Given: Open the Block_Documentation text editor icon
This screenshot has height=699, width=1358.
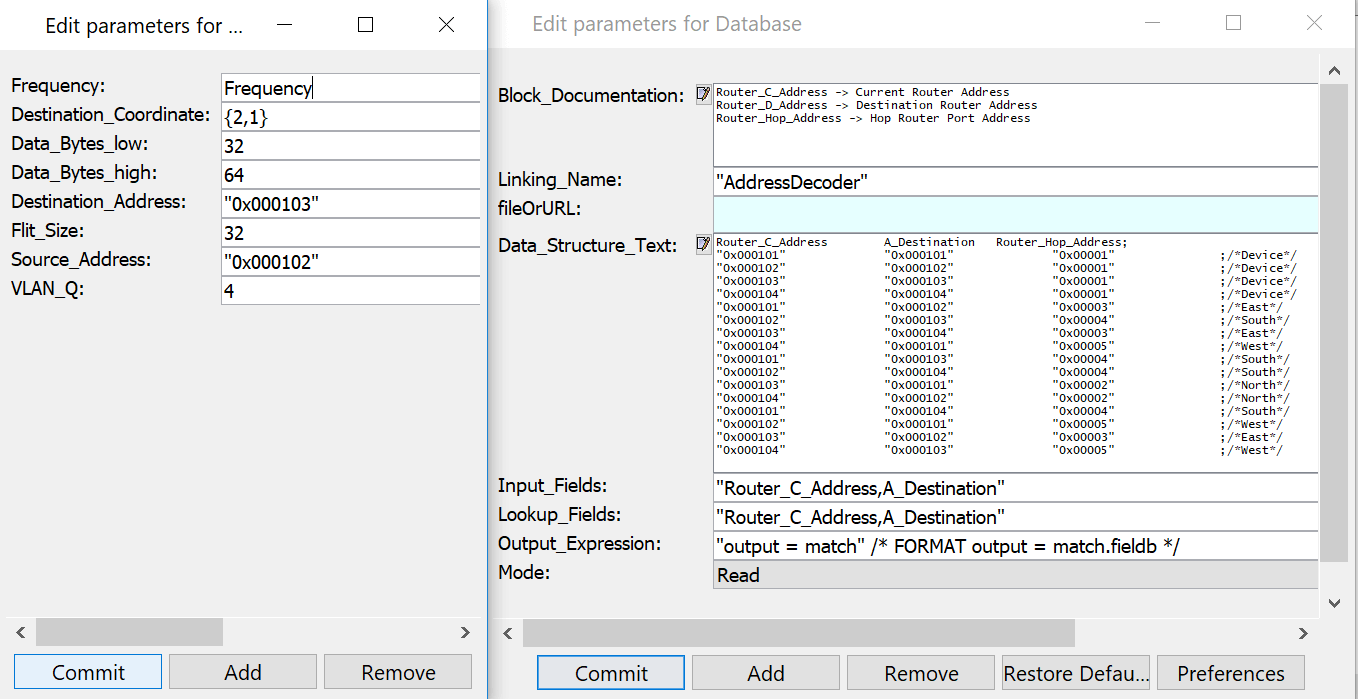Looking at the screenshot, I should 703,94.
